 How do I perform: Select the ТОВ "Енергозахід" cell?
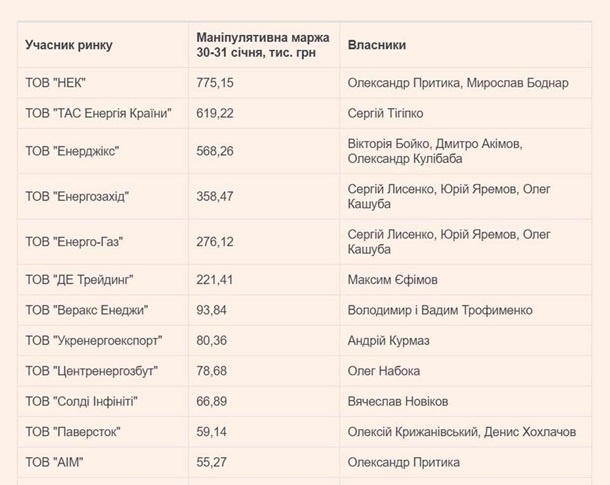tap(77, 196)
